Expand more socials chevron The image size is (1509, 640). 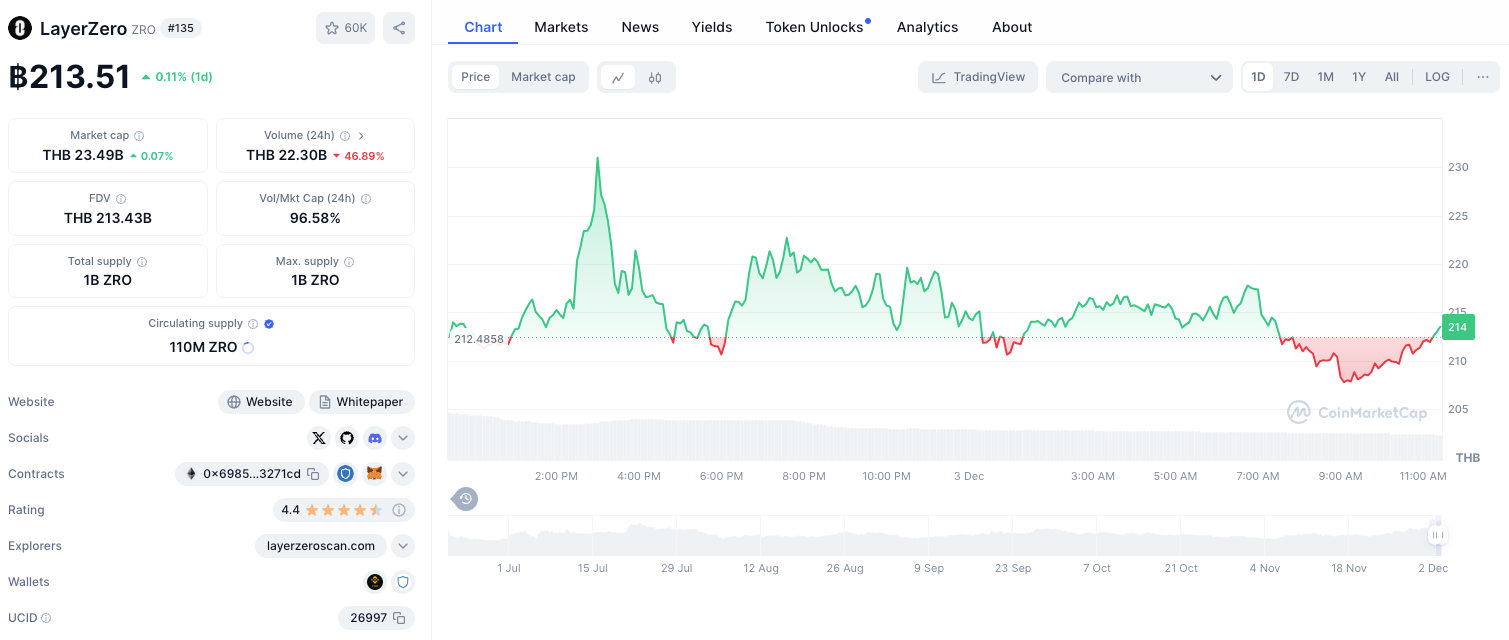click(x=403, y=438)
